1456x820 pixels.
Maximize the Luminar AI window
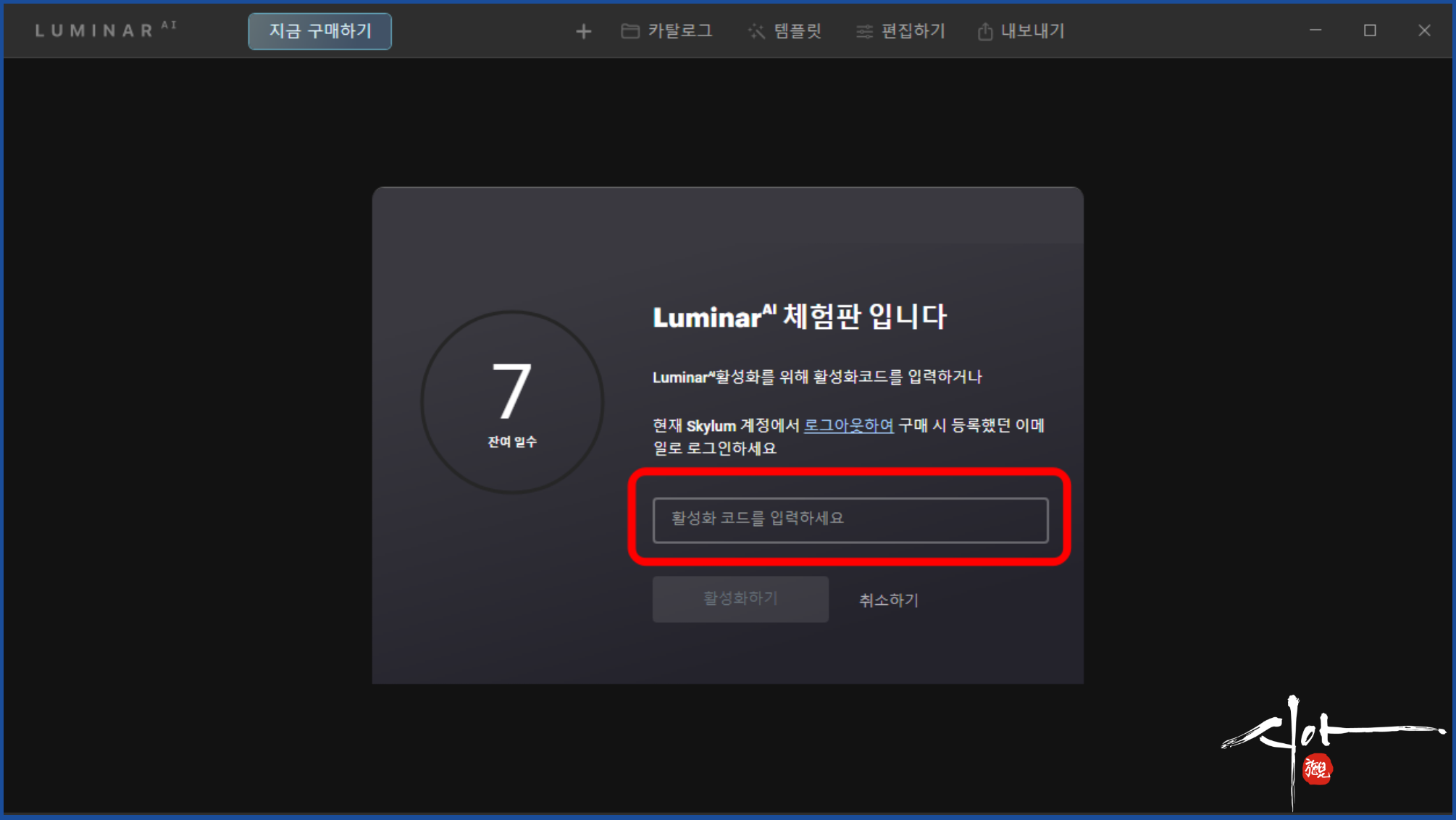[x=1370, y=30]
